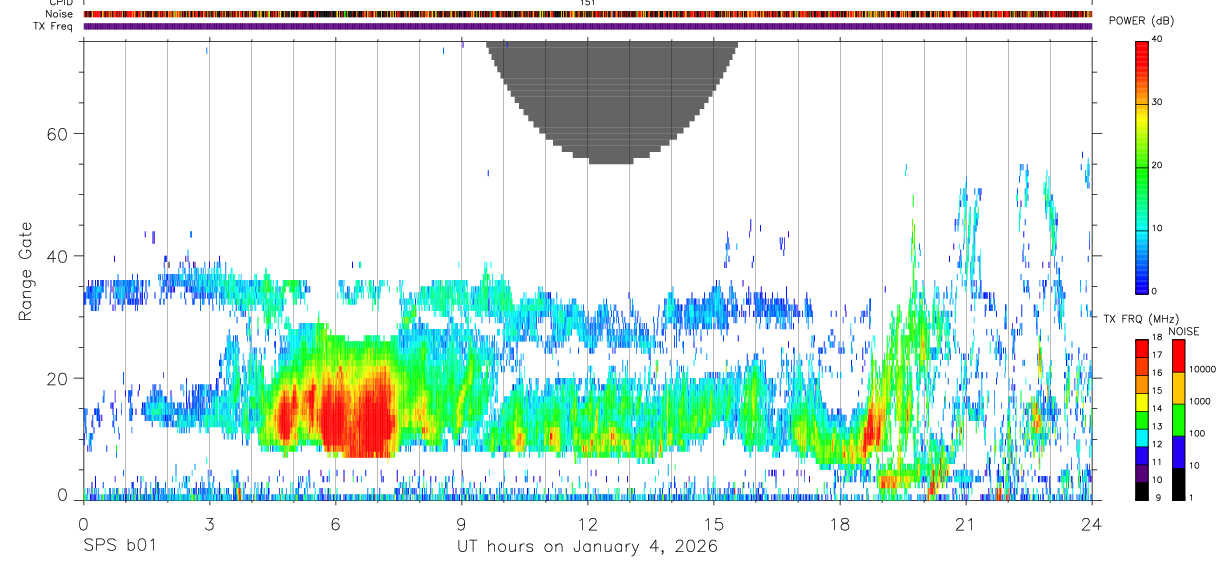
Task: Click the 18 hour x-axis tick label
Action: click(x=840, y=524)
